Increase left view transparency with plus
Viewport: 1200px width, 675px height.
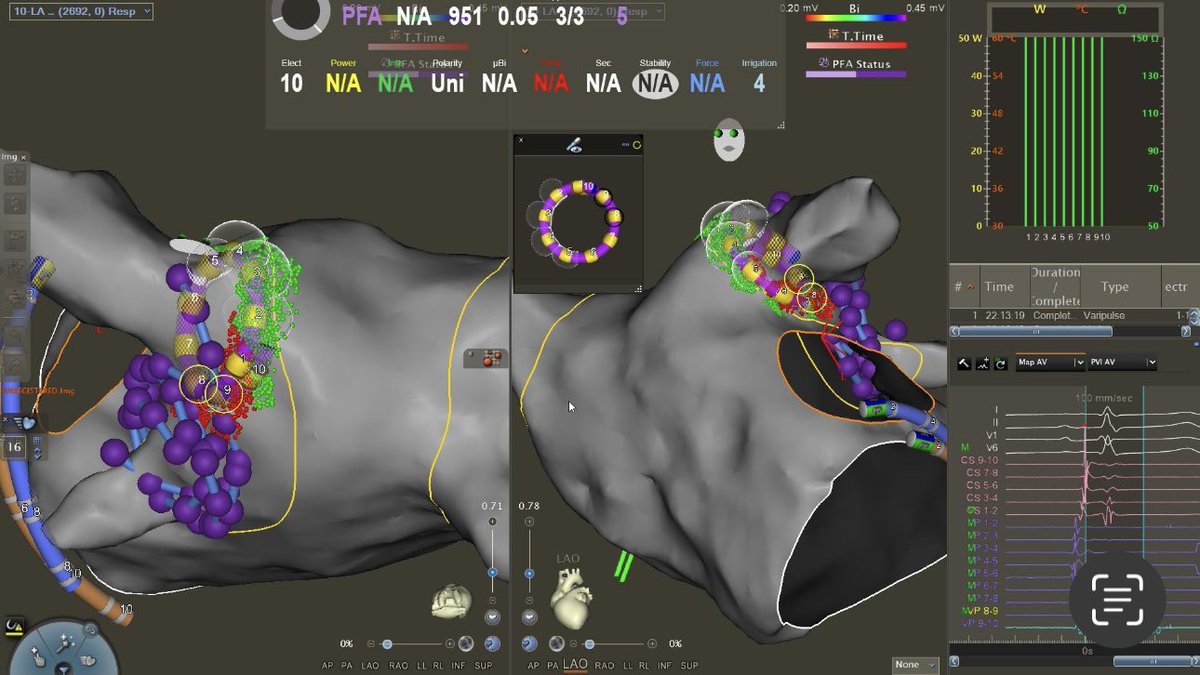point(450,644)
